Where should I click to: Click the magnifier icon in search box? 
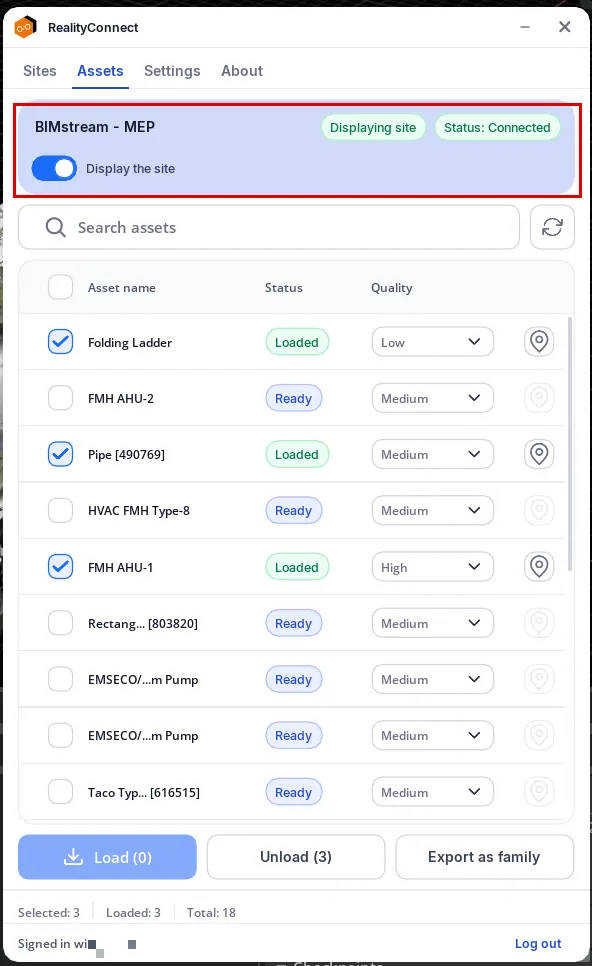pyautogui.click(x=55, y=227)
